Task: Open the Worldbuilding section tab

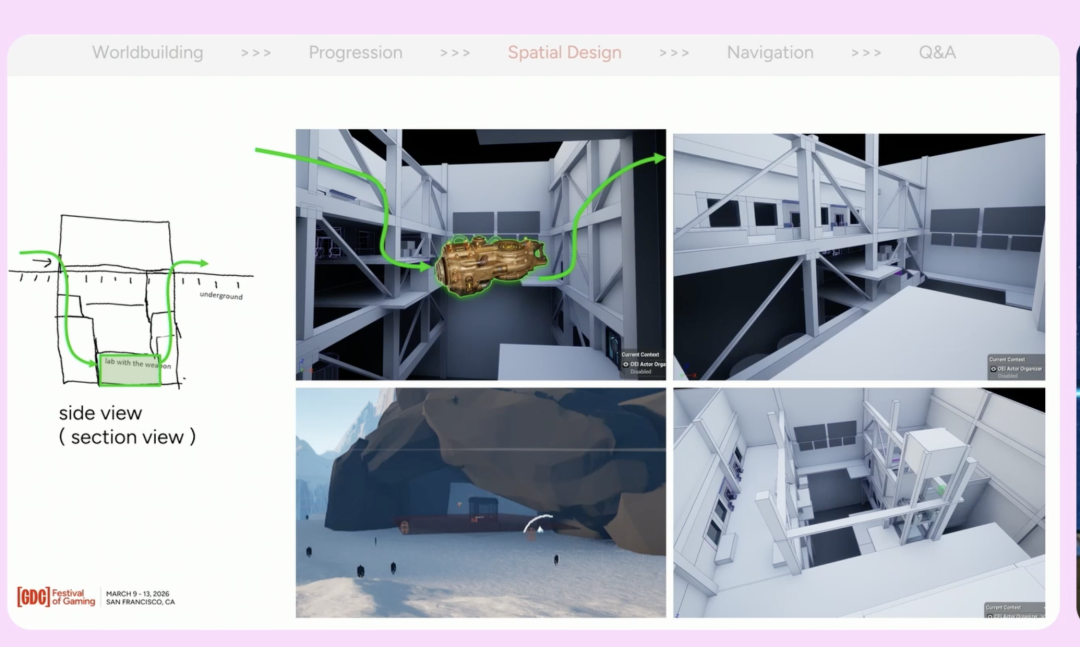Action: [147, 52]
